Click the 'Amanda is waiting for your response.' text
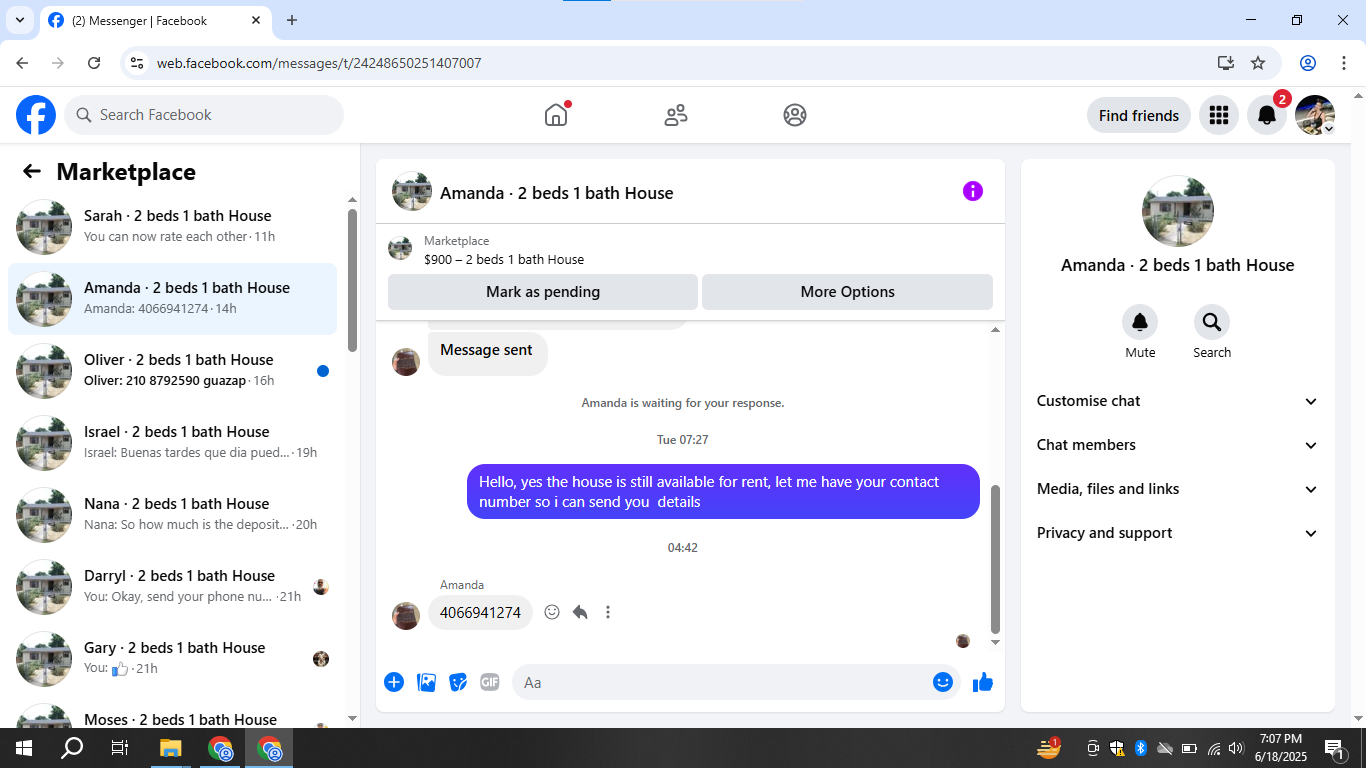 pos(683,403)
